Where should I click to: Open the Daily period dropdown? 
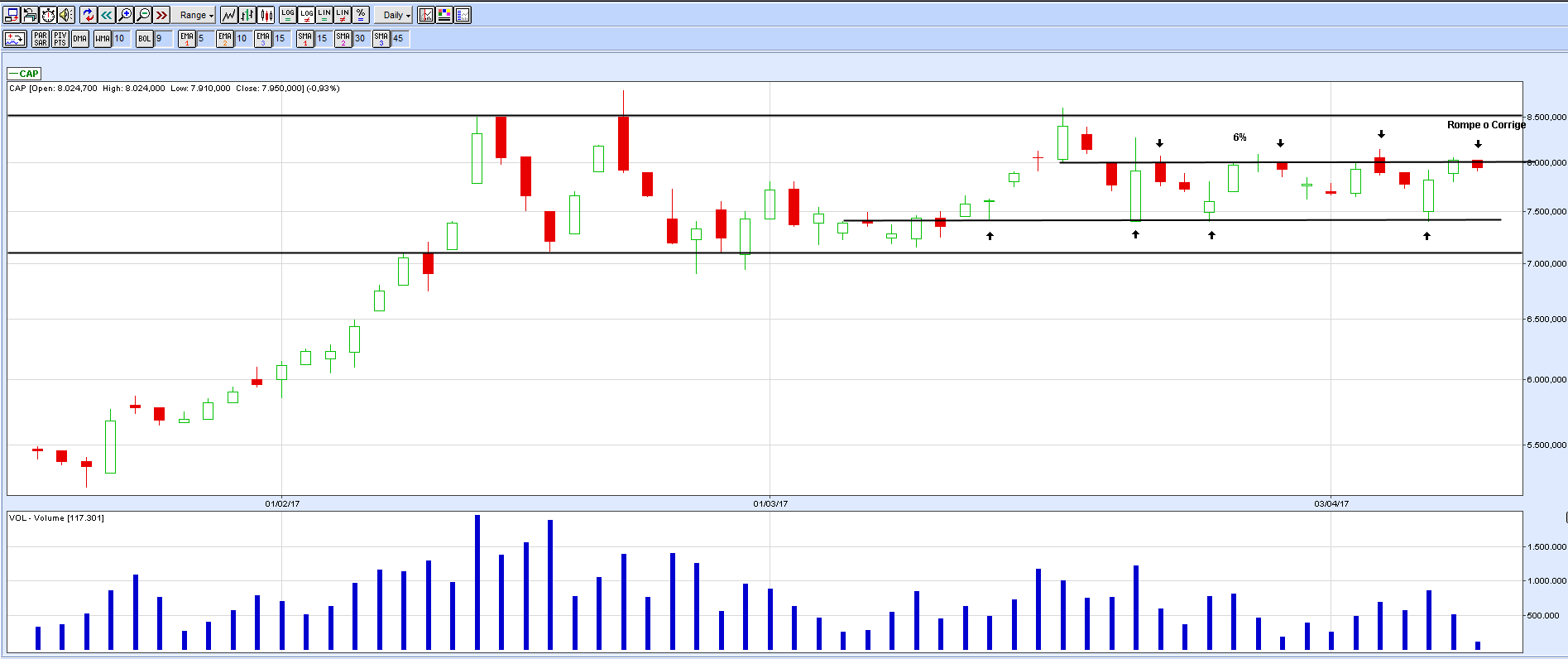(x=394, y=15)
